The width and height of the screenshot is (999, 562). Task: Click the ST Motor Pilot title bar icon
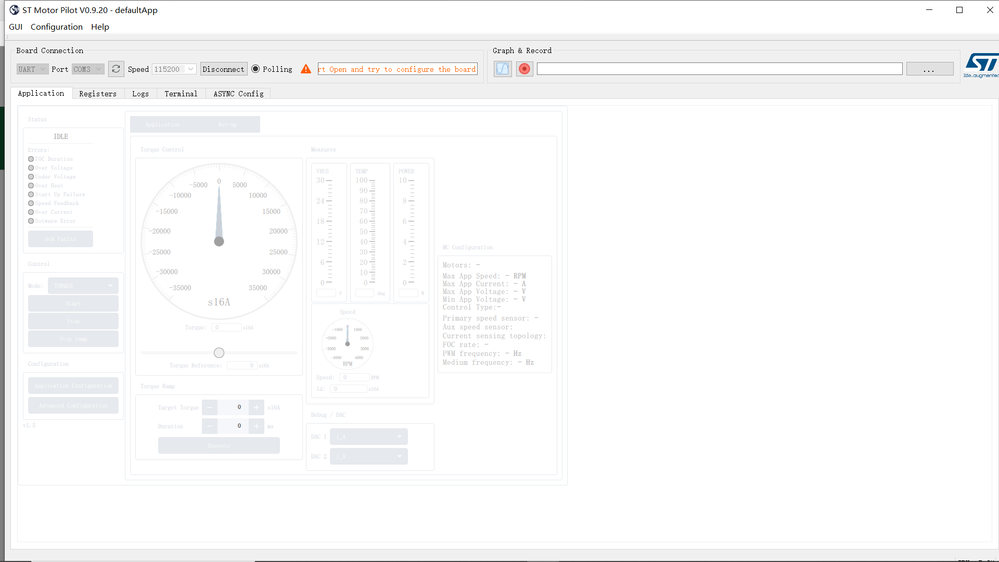coord(14,10)
